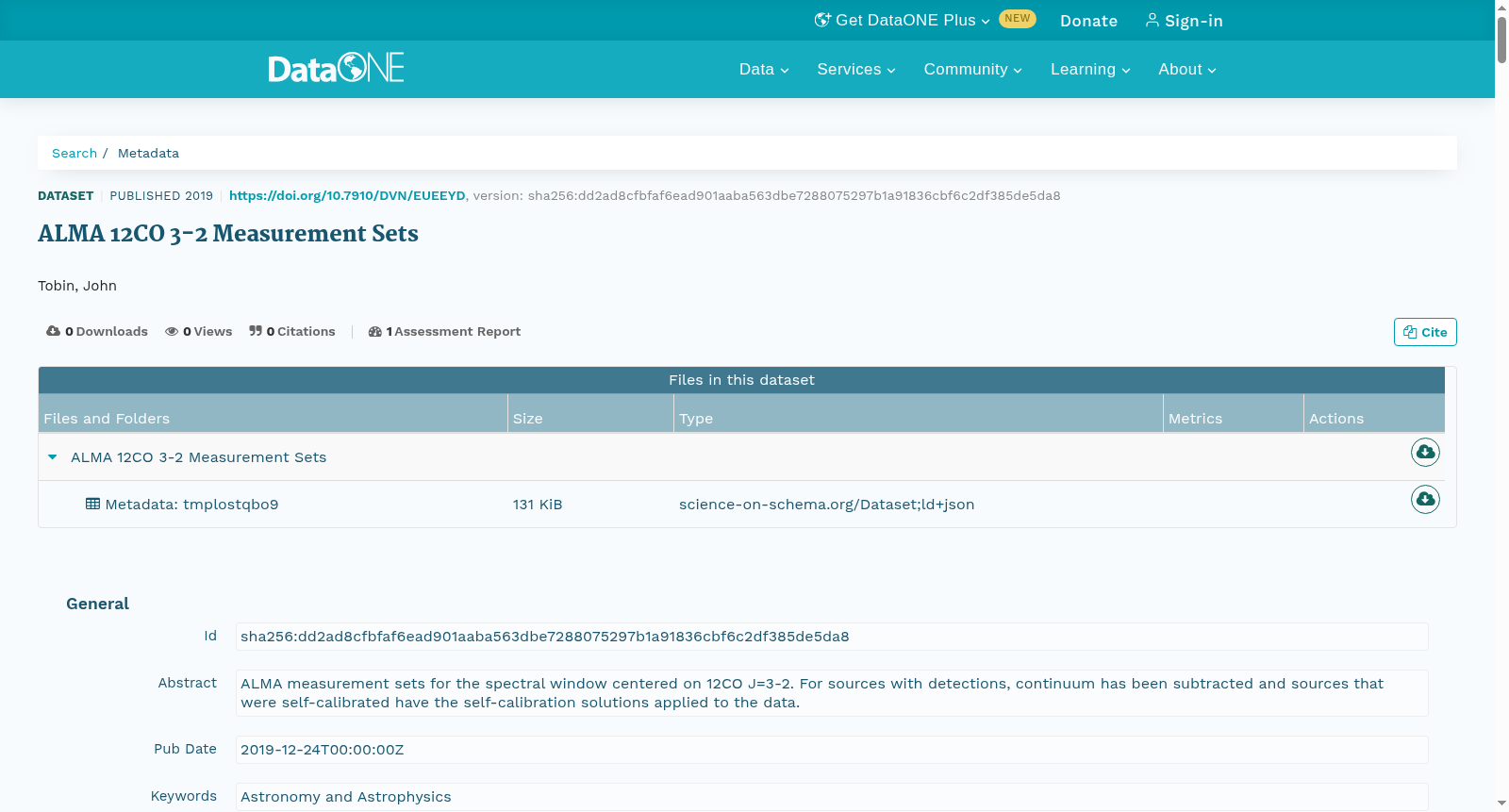Open the Data dropdown menu
This screenshot has width=1509, height=812.
coord(764,69)
